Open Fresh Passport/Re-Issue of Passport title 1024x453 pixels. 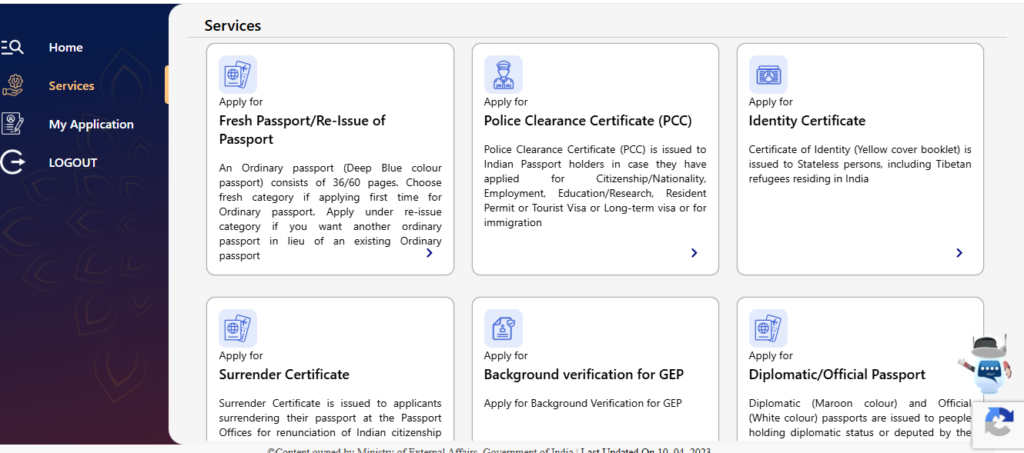point(302,130)
